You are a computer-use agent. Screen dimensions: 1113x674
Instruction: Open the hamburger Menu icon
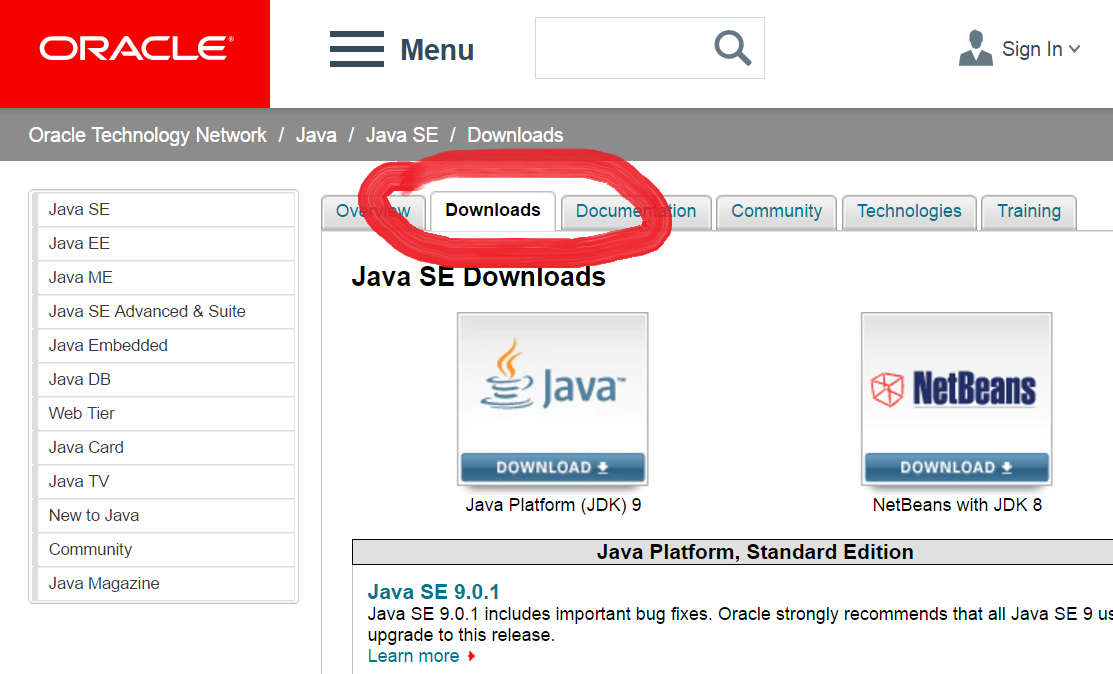pyautogui.click(x=356, y=49)
